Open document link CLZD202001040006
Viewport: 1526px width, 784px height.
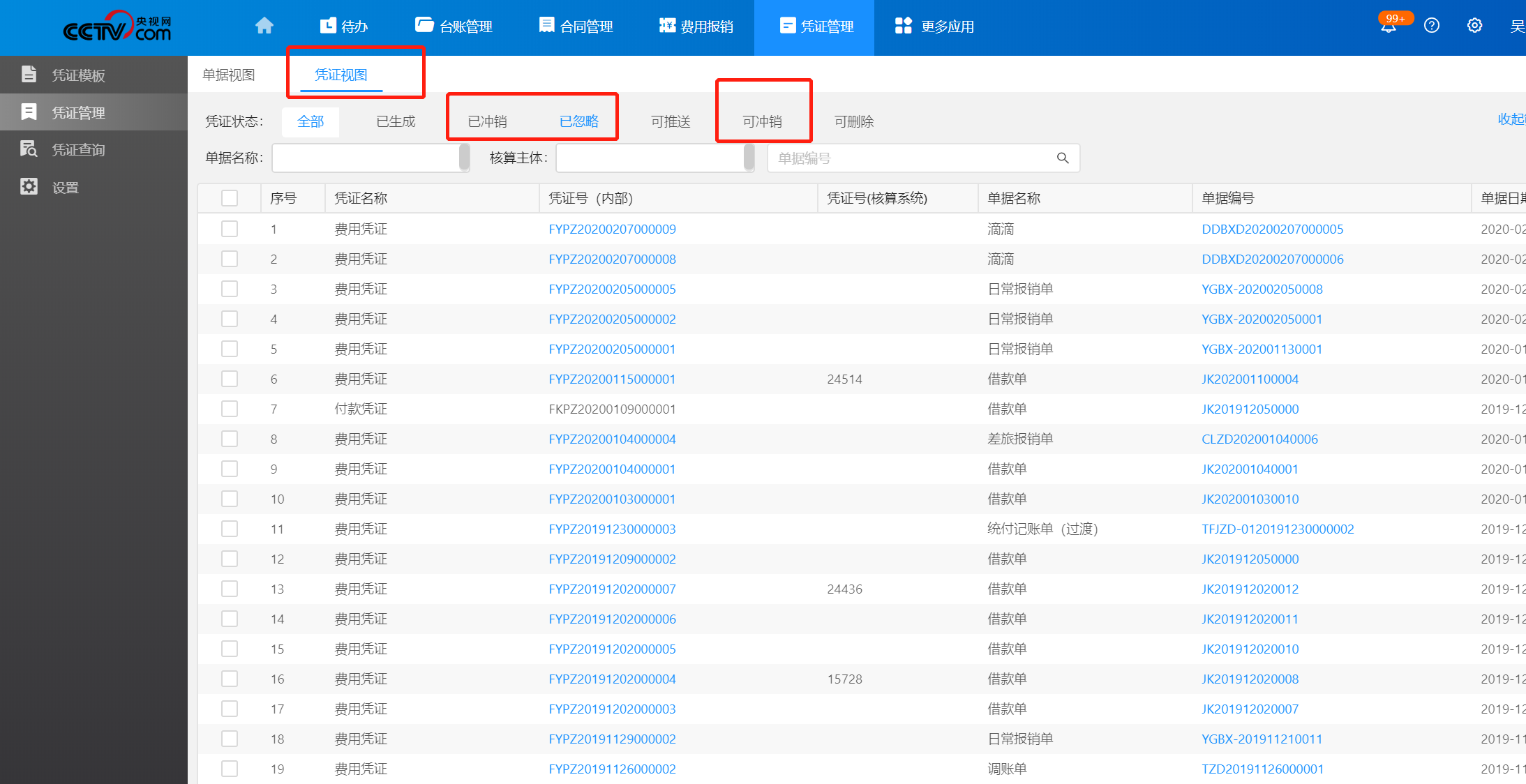click(1259, 439)
